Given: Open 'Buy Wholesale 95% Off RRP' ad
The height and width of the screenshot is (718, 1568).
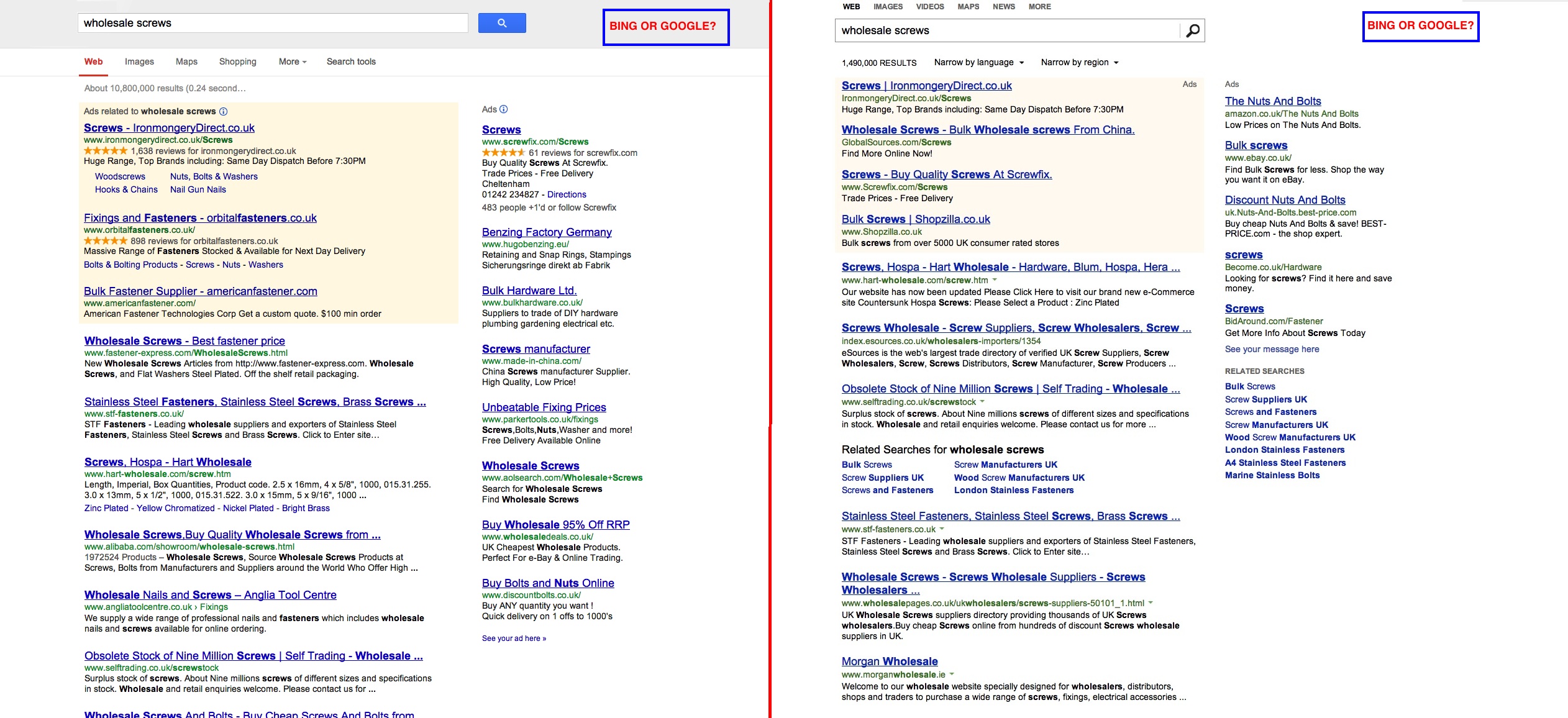Looking at the screenshot, I should [x=556, y=525].
